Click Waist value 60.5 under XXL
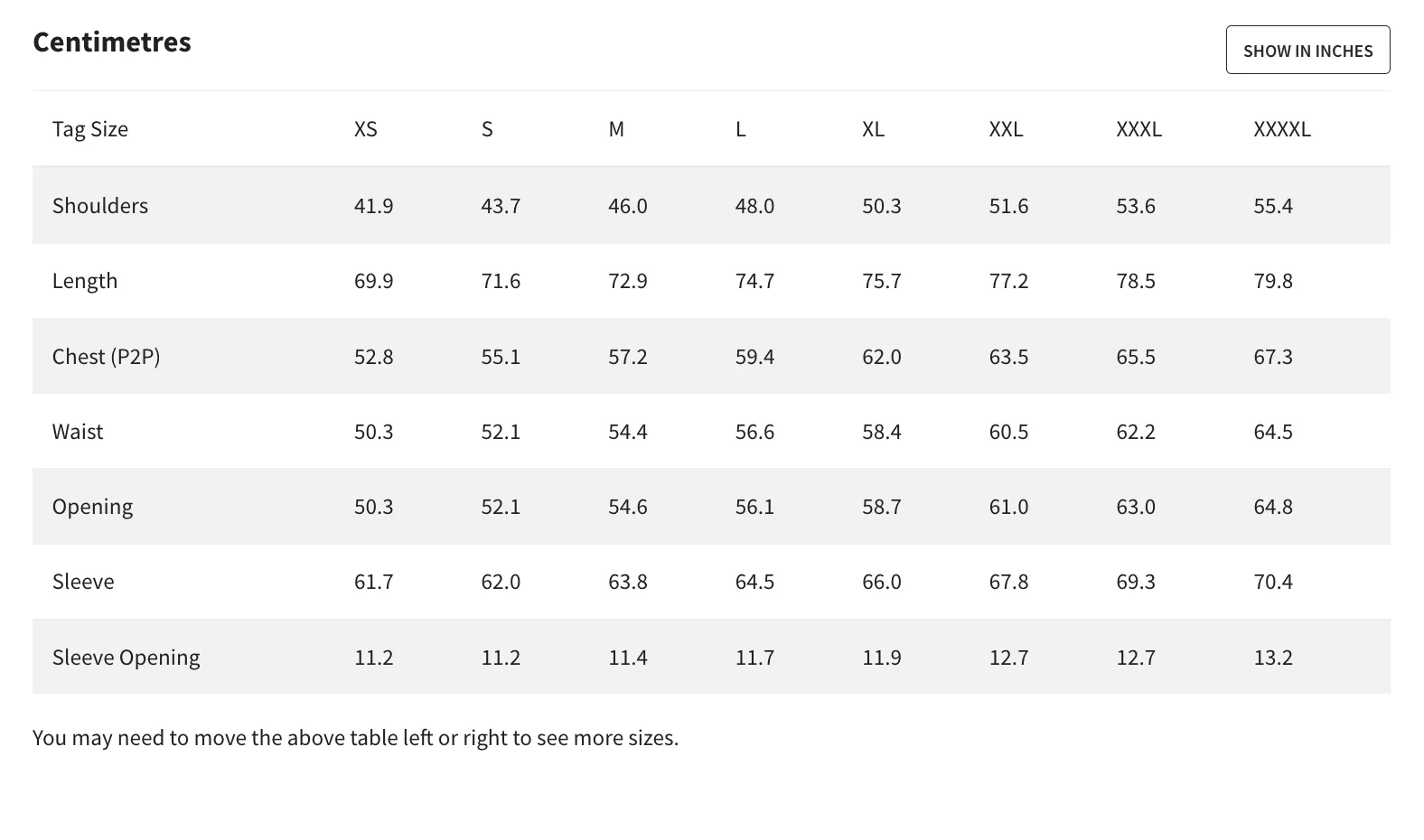 [1008, 431]
